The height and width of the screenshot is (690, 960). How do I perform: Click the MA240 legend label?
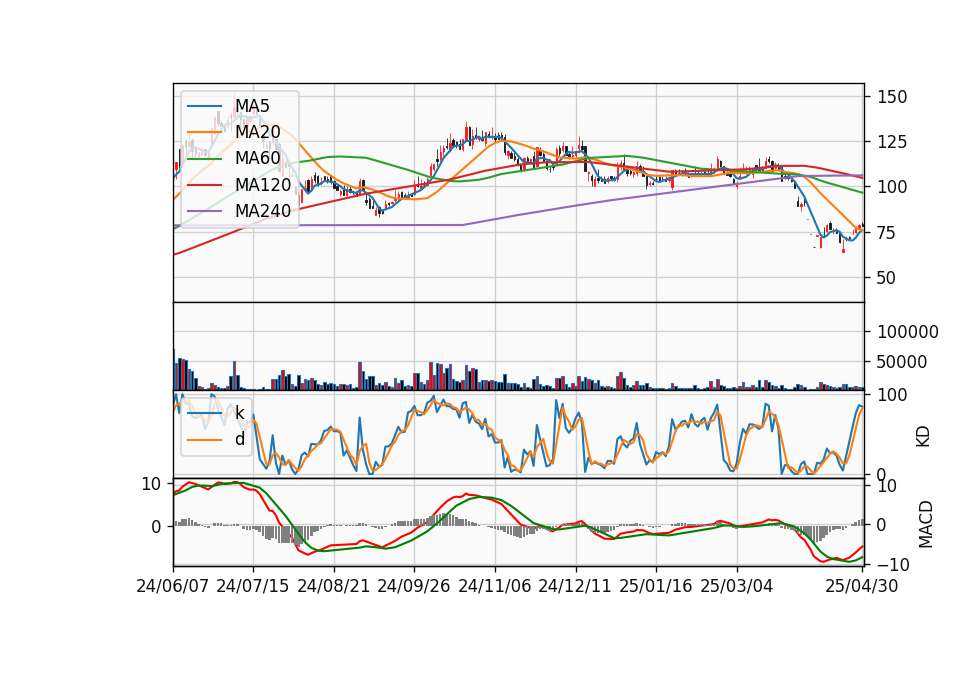tap(263, 211)
